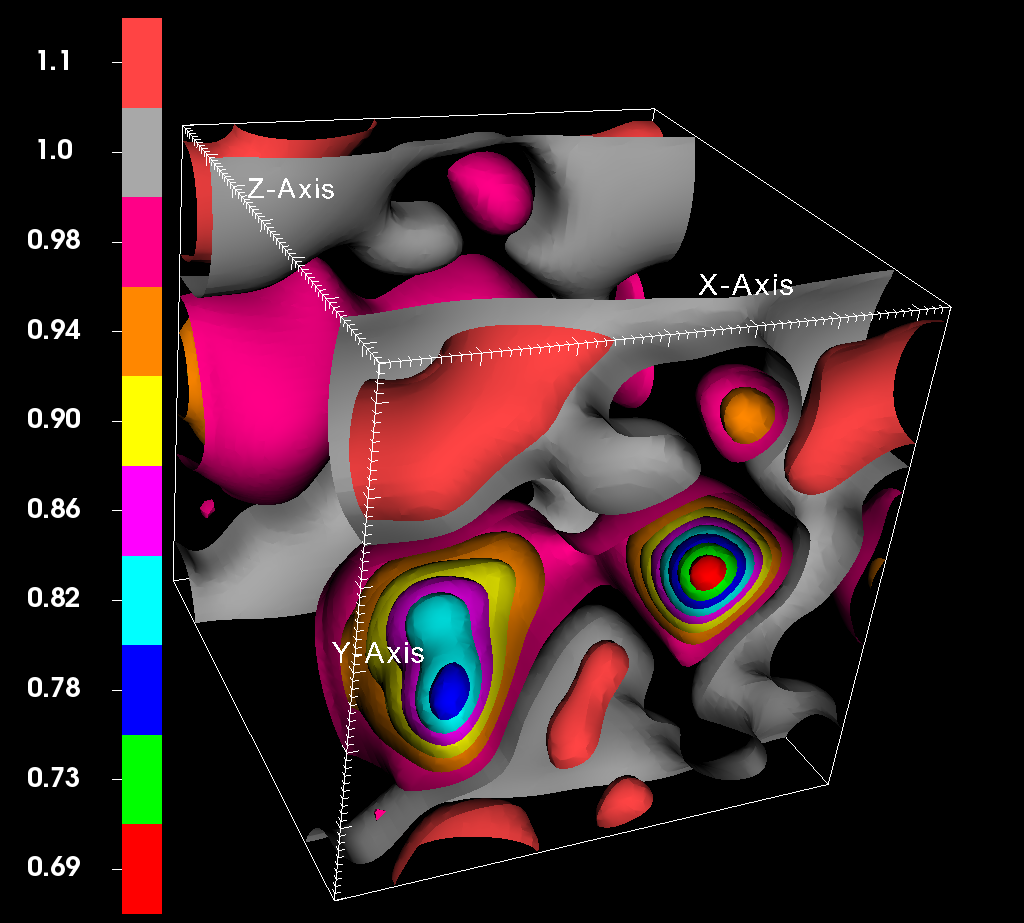Click the blue core inside cyan isosurface
The height and width of the screenshot is (923, 1024).
coord(450,690)
